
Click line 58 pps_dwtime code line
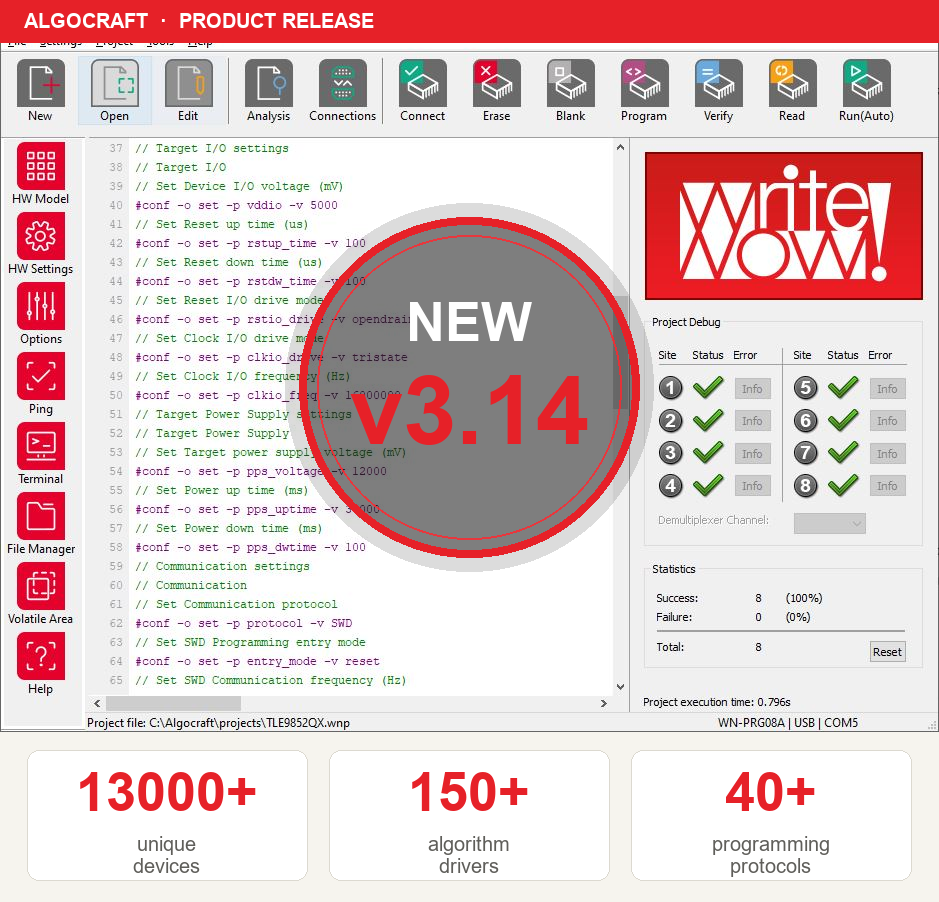point(250,547)
